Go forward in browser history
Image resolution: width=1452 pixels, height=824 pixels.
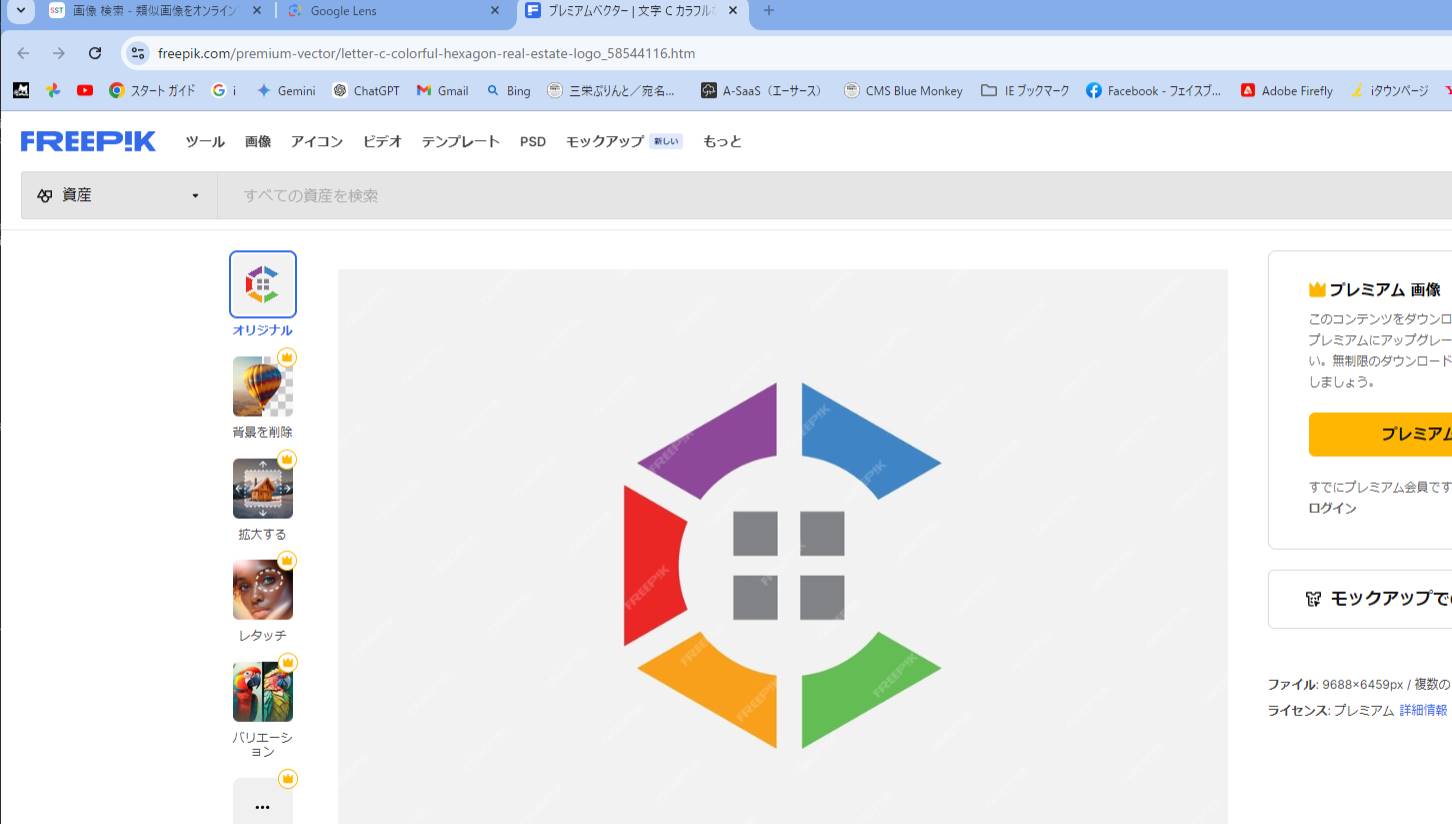pyautogui.click(x=59, y=53)
